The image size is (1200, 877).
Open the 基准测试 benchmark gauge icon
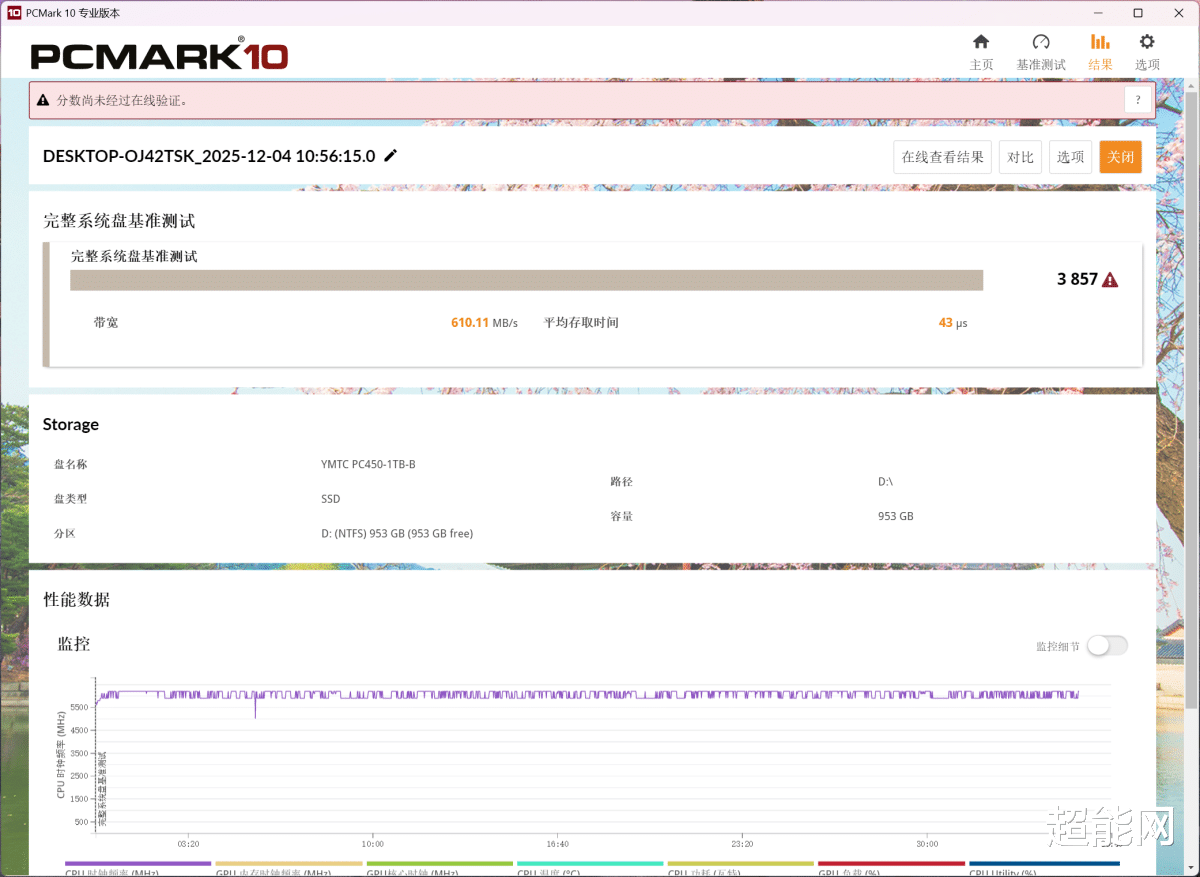click(1041, 42)
